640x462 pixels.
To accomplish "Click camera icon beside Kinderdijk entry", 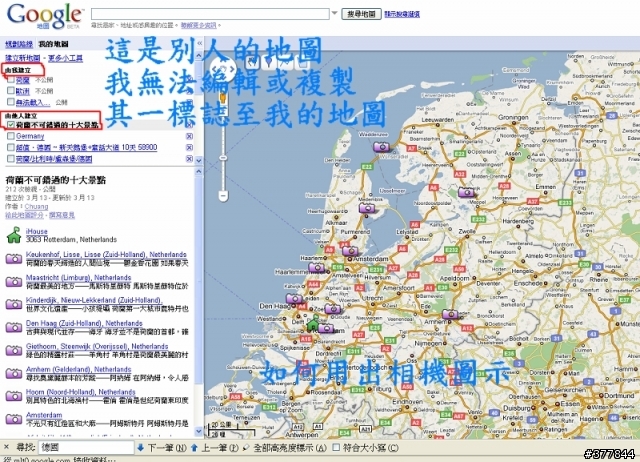I will [14, 304].
